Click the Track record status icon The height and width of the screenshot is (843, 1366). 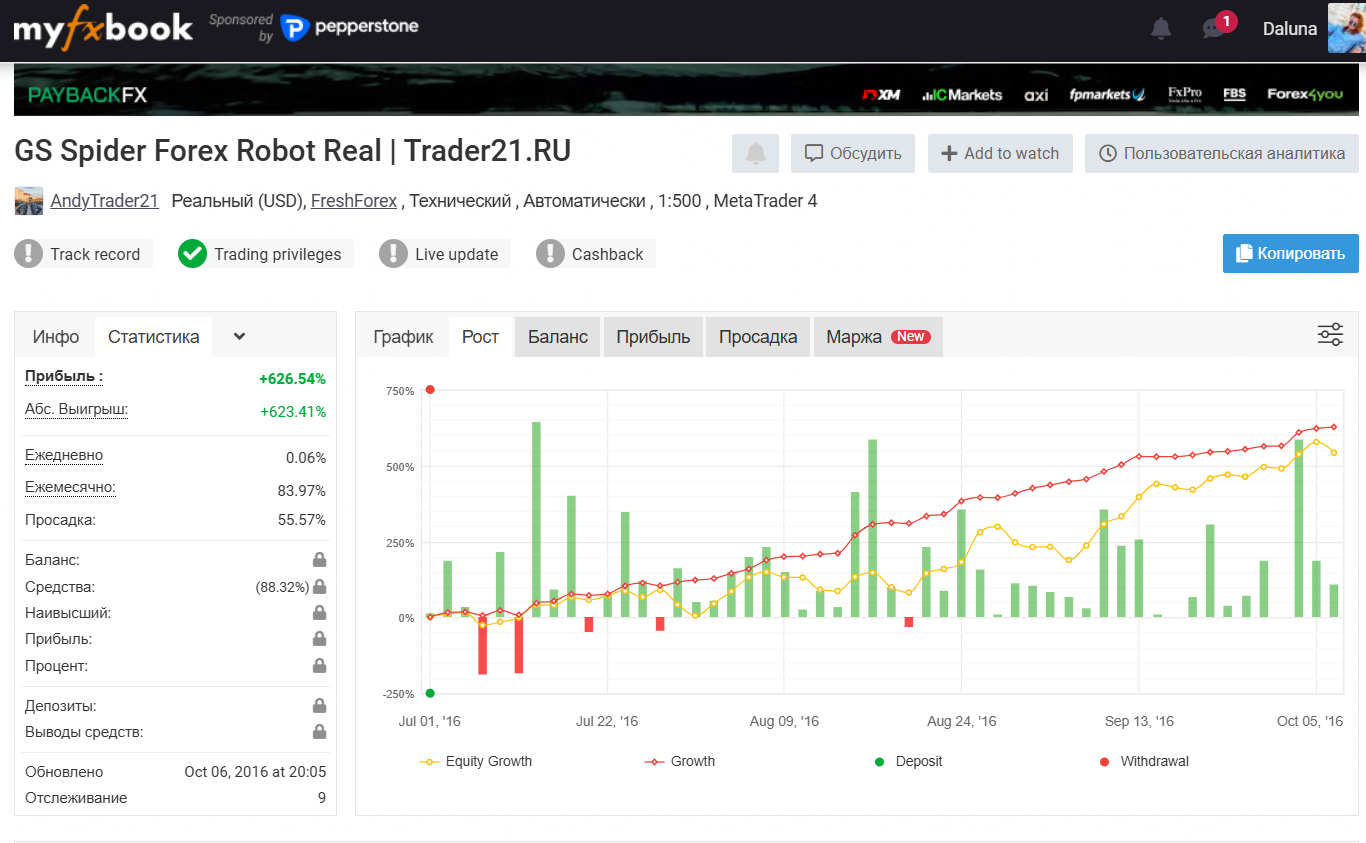point(28,253)
